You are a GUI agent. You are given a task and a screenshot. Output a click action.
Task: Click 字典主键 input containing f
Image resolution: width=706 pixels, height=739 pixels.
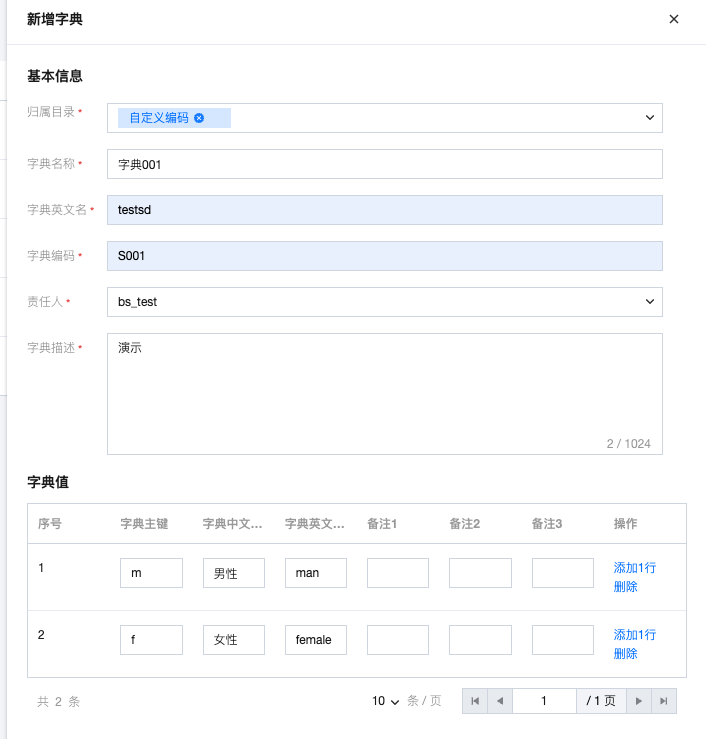[x=151, y=640]
